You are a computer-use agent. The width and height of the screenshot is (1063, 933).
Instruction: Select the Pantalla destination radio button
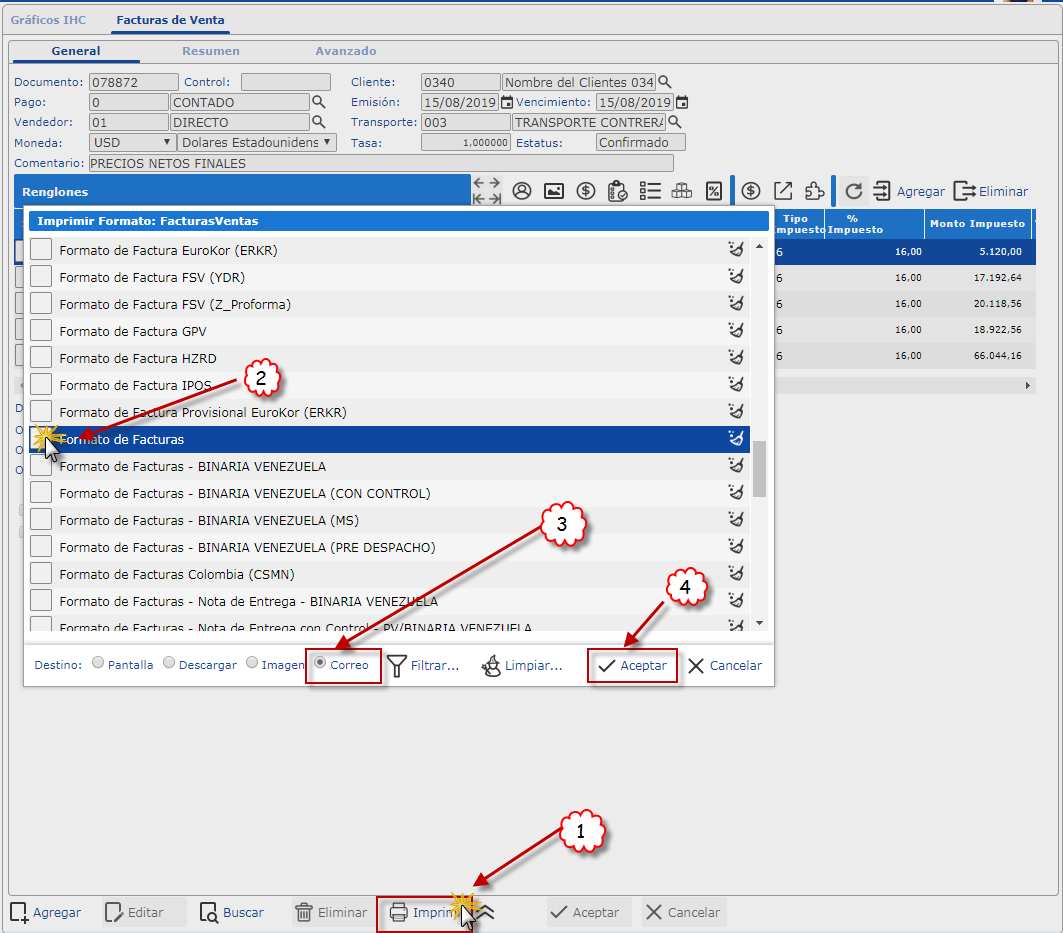point(97,663)
